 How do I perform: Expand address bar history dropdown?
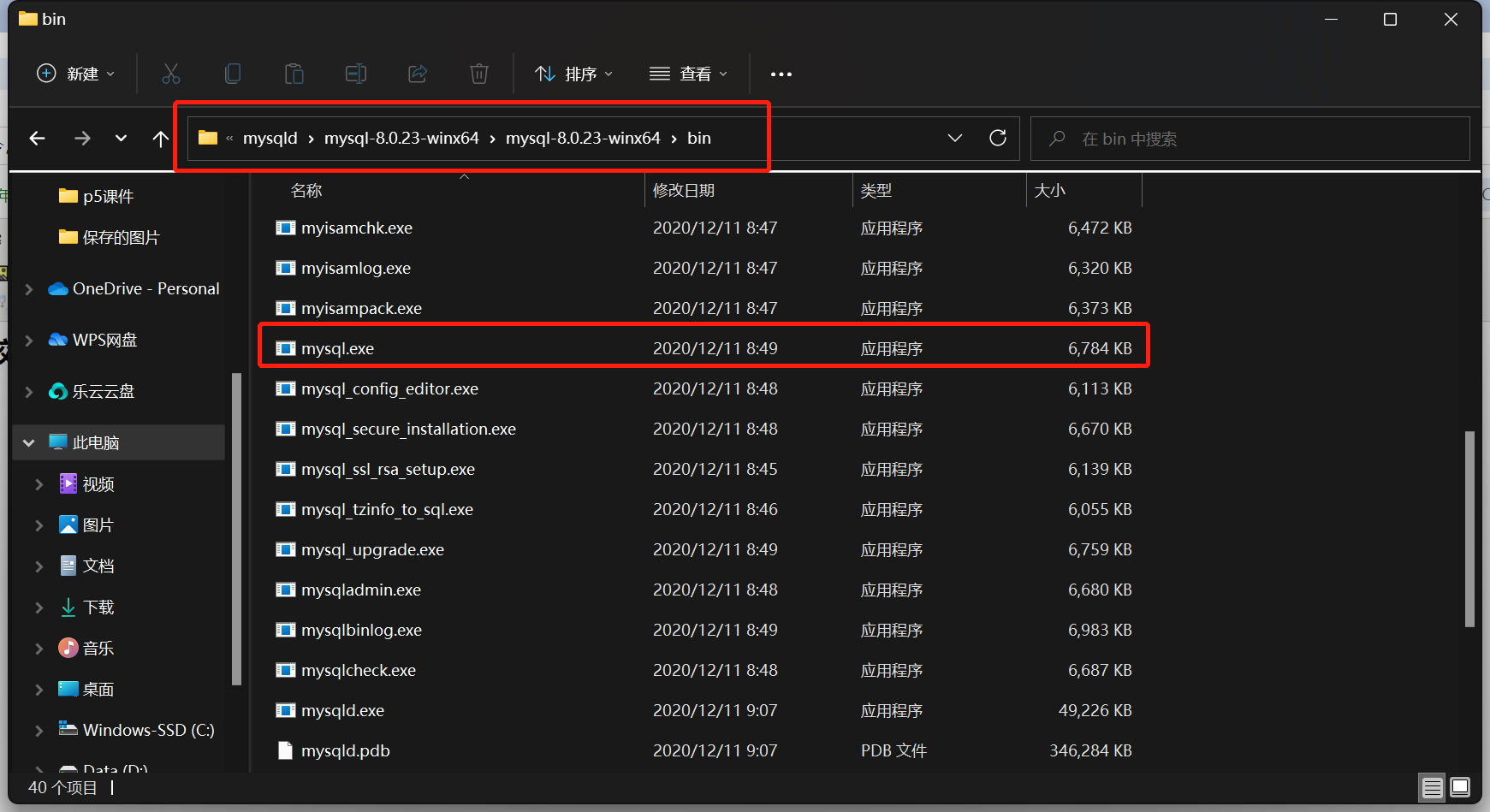point(955,138)
